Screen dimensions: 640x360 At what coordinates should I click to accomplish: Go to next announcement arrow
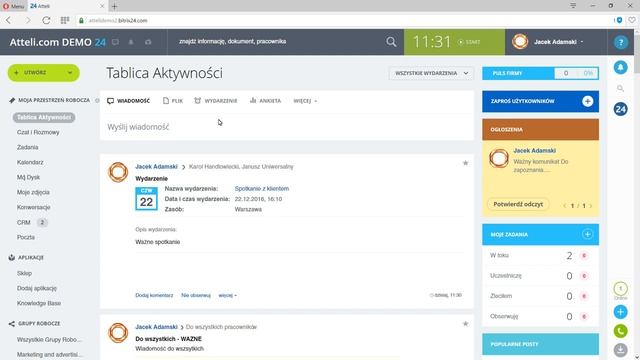tap(590, 206)
